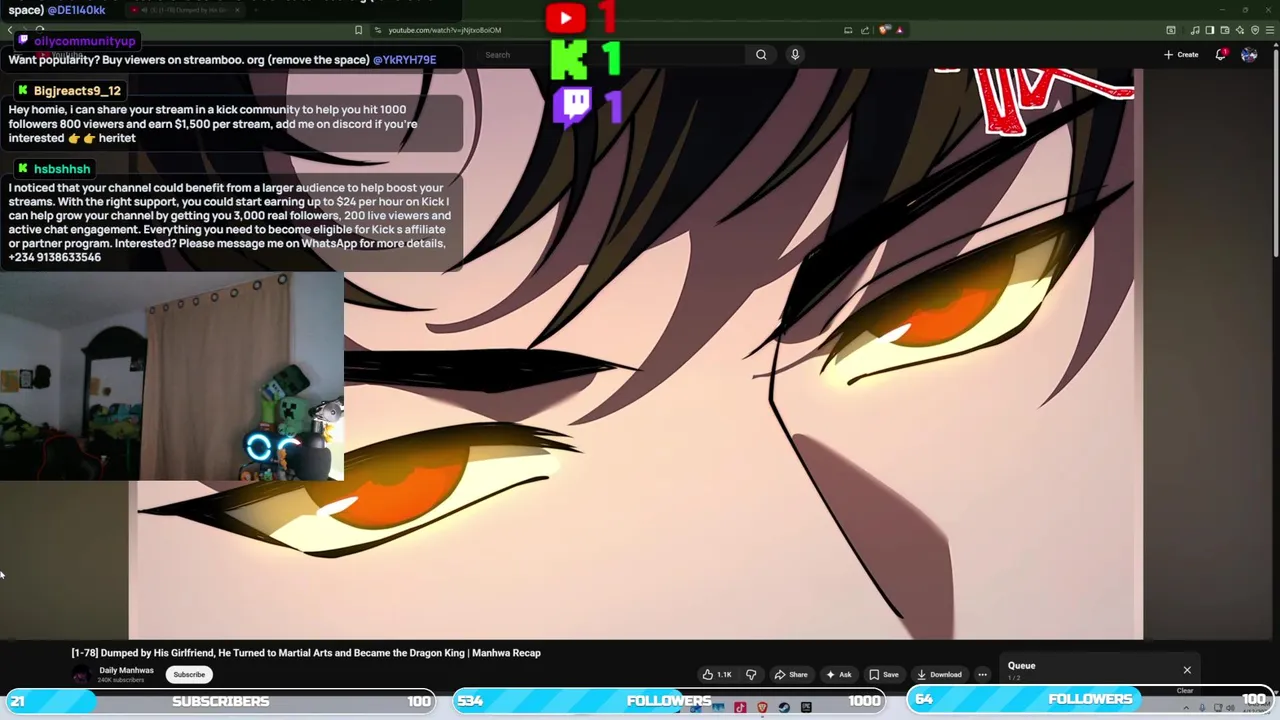This screenshot has height=720, width=1280.
Task: Open Brave browser from the taskbar
Action: pos(762,708)
